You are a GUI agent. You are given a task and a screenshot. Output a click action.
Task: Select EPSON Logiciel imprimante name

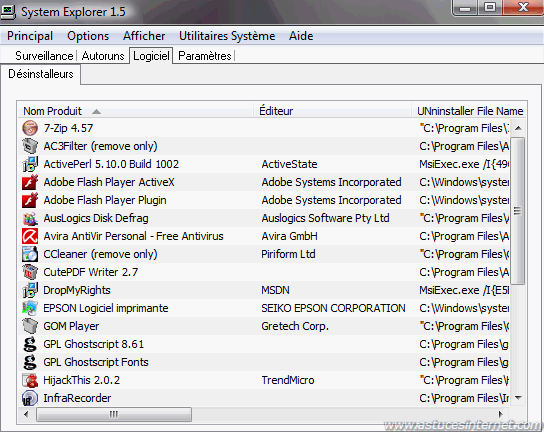tap(106, 308)
